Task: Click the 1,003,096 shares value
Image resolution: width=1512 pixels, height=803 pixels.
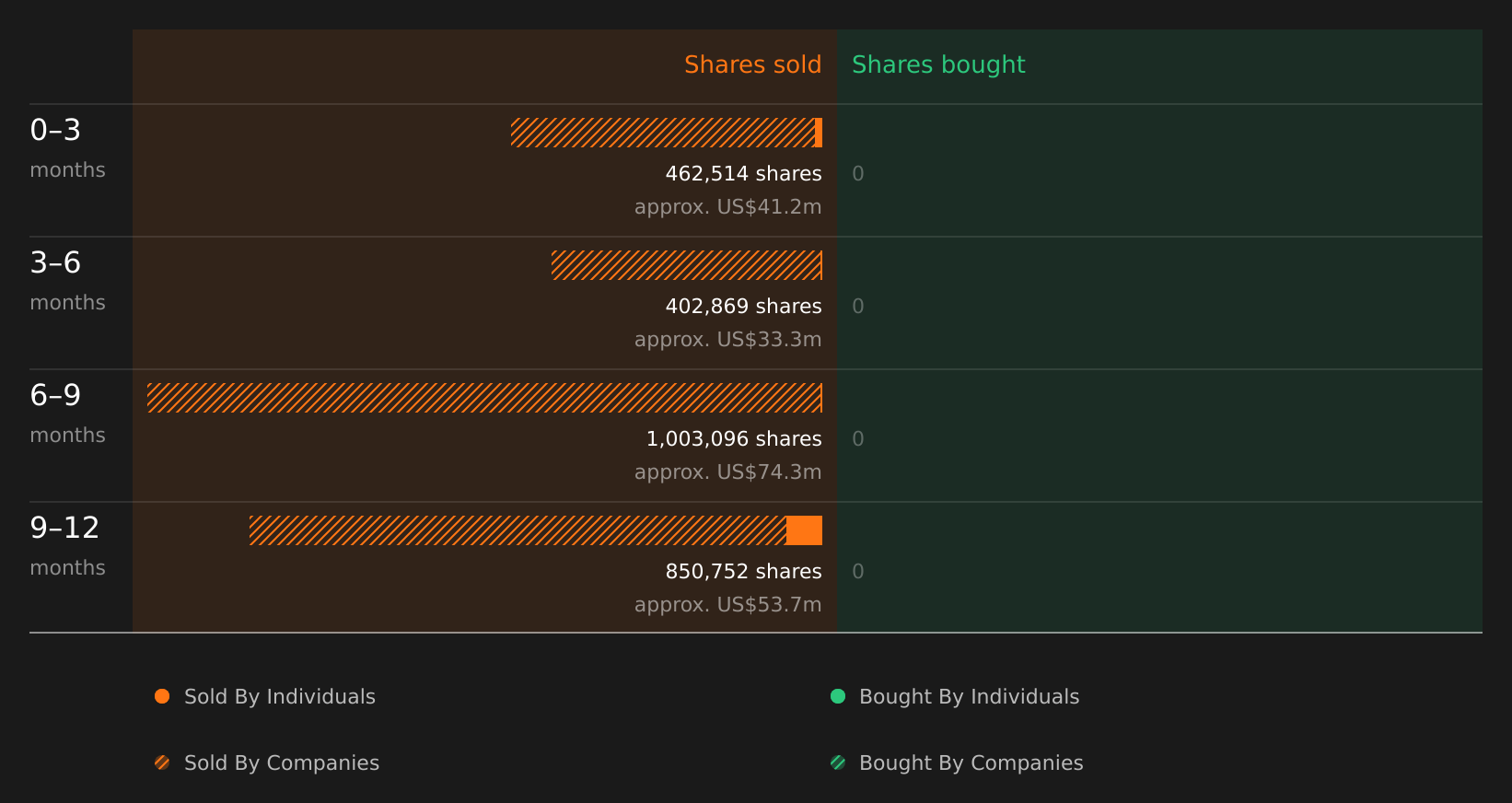Action: pyautogui.click(x=734, y=438)
